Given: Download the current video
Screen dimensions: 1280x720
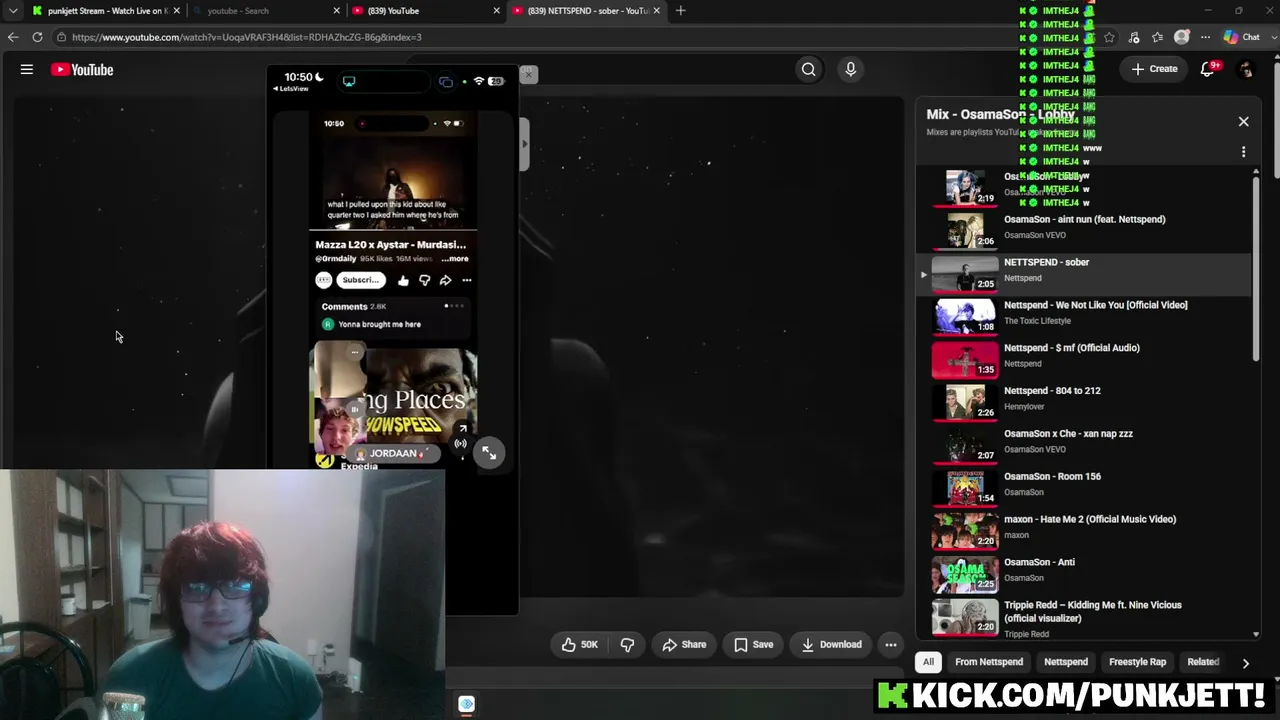Looking at the screenshot, I should pos(831,645).
